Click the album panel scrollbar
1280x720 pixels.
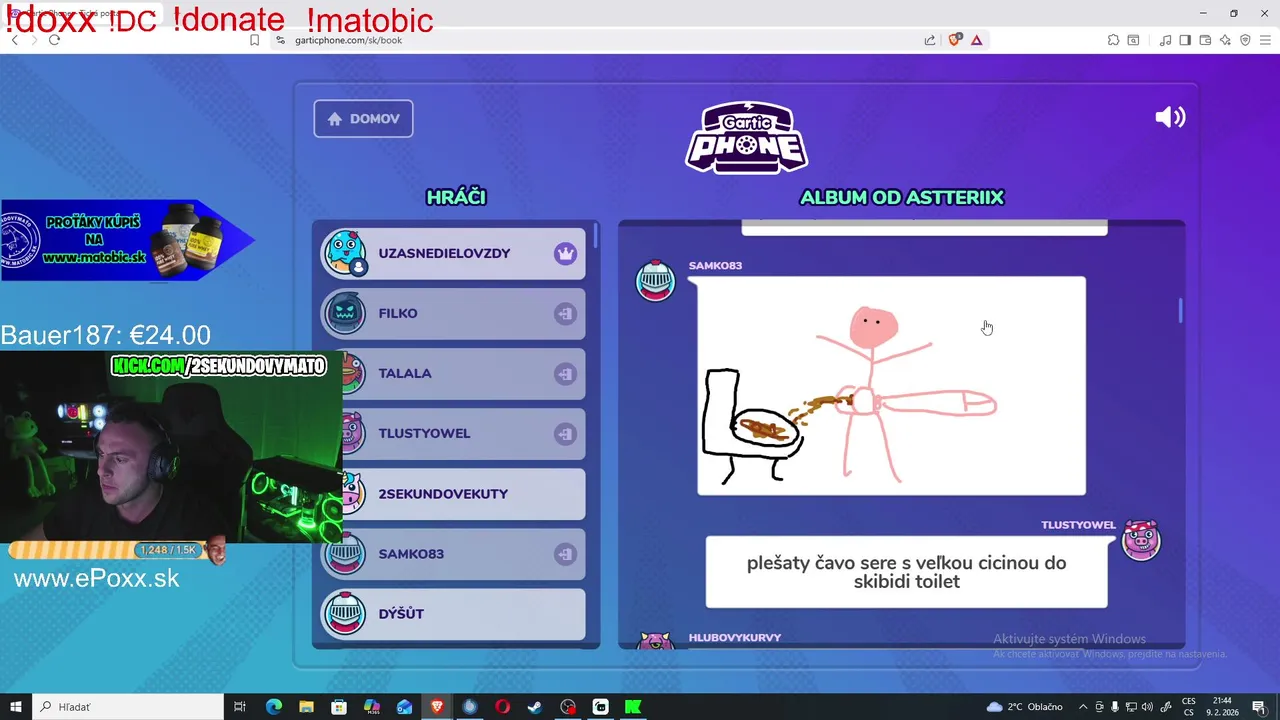click(1180, 311)
